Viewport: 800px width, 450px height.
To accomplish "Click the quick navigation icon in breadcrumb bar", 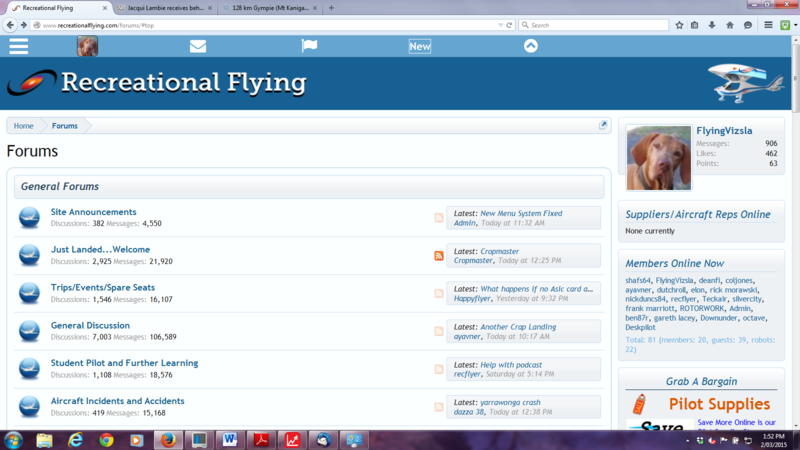I will [603, 125].
